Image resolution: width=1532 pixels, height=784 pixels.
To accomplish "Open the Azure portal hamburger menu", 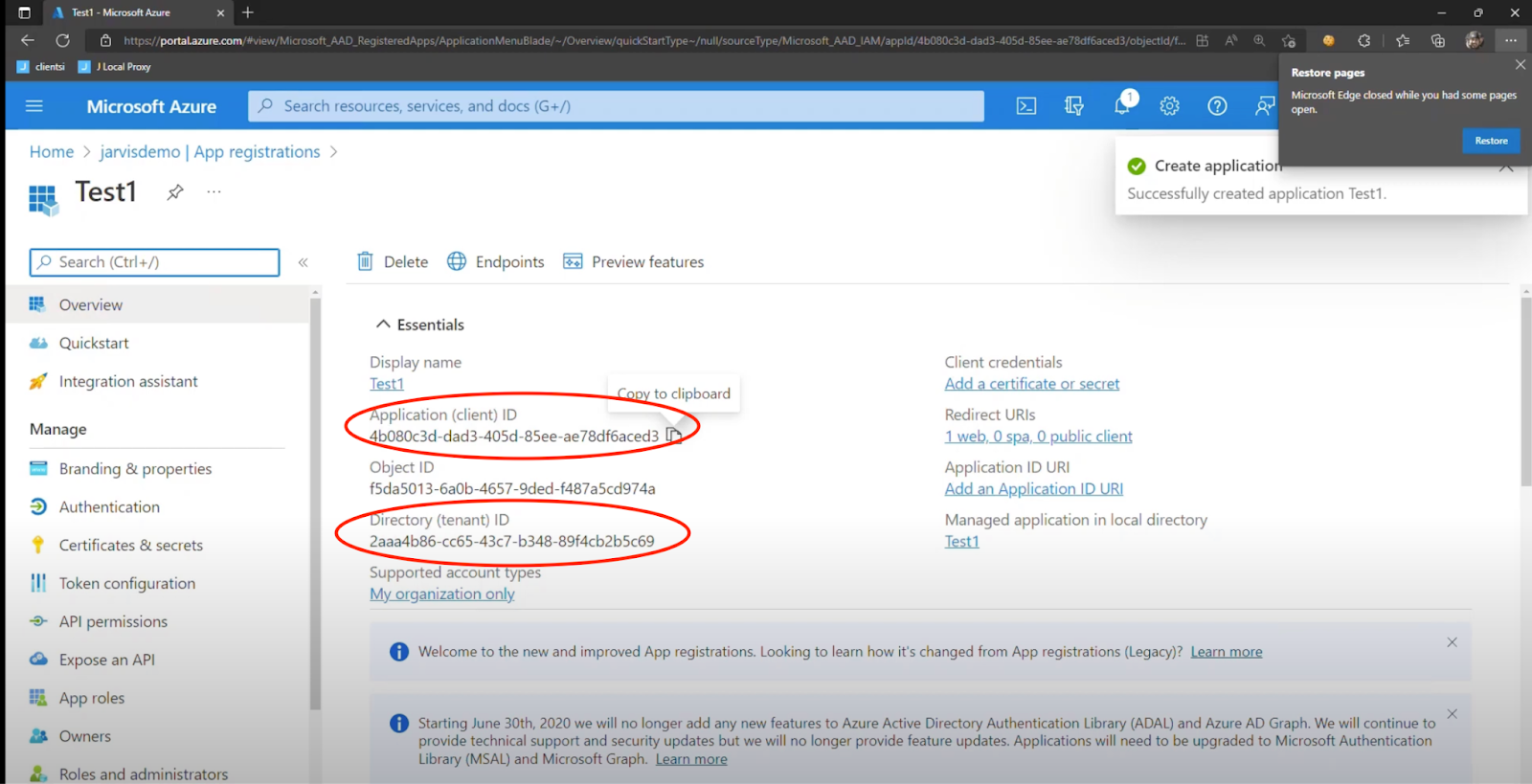I will click(34, 106).
